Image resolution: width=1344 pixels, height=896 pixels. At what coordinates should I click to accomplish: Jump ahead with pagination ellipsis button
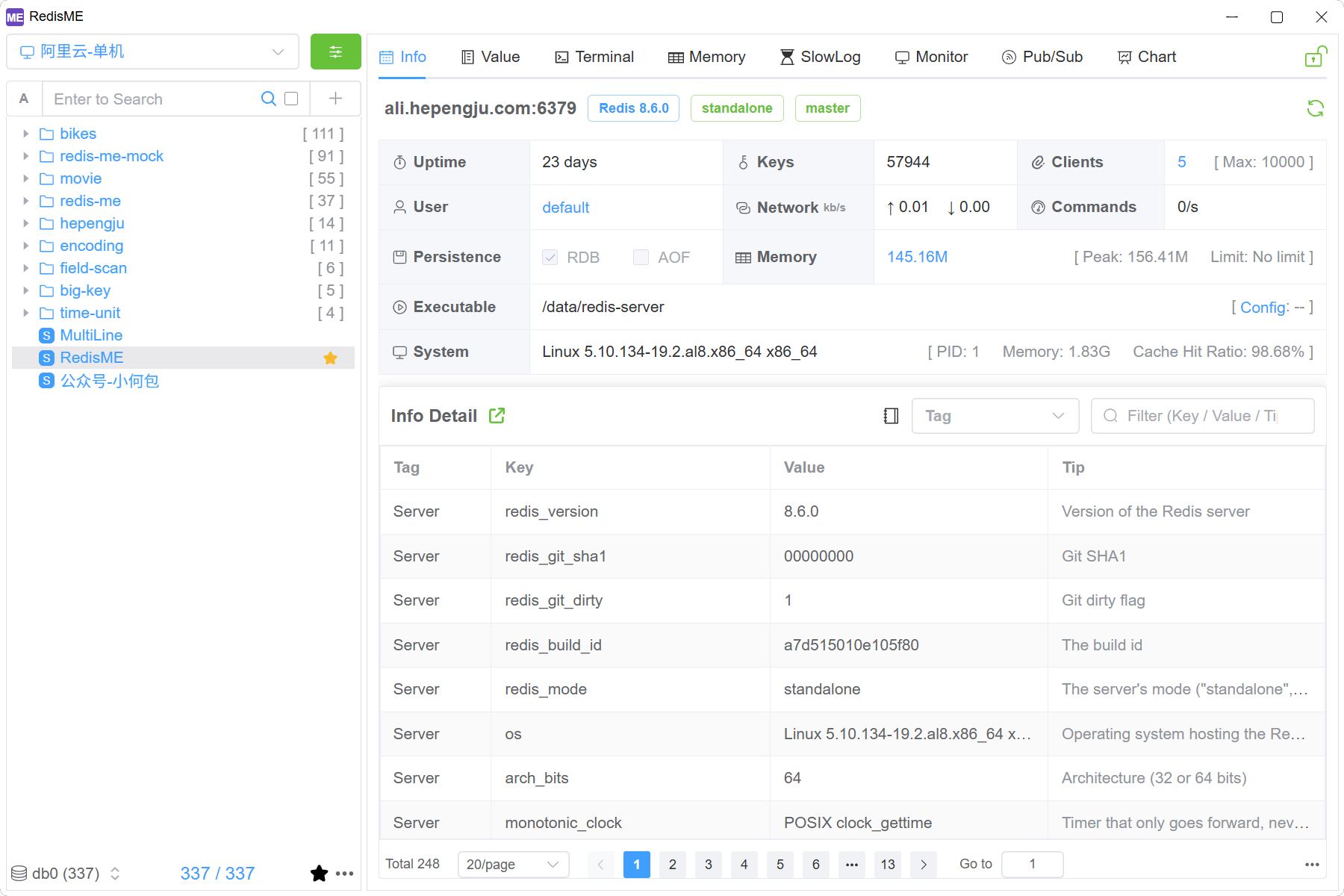852,865
